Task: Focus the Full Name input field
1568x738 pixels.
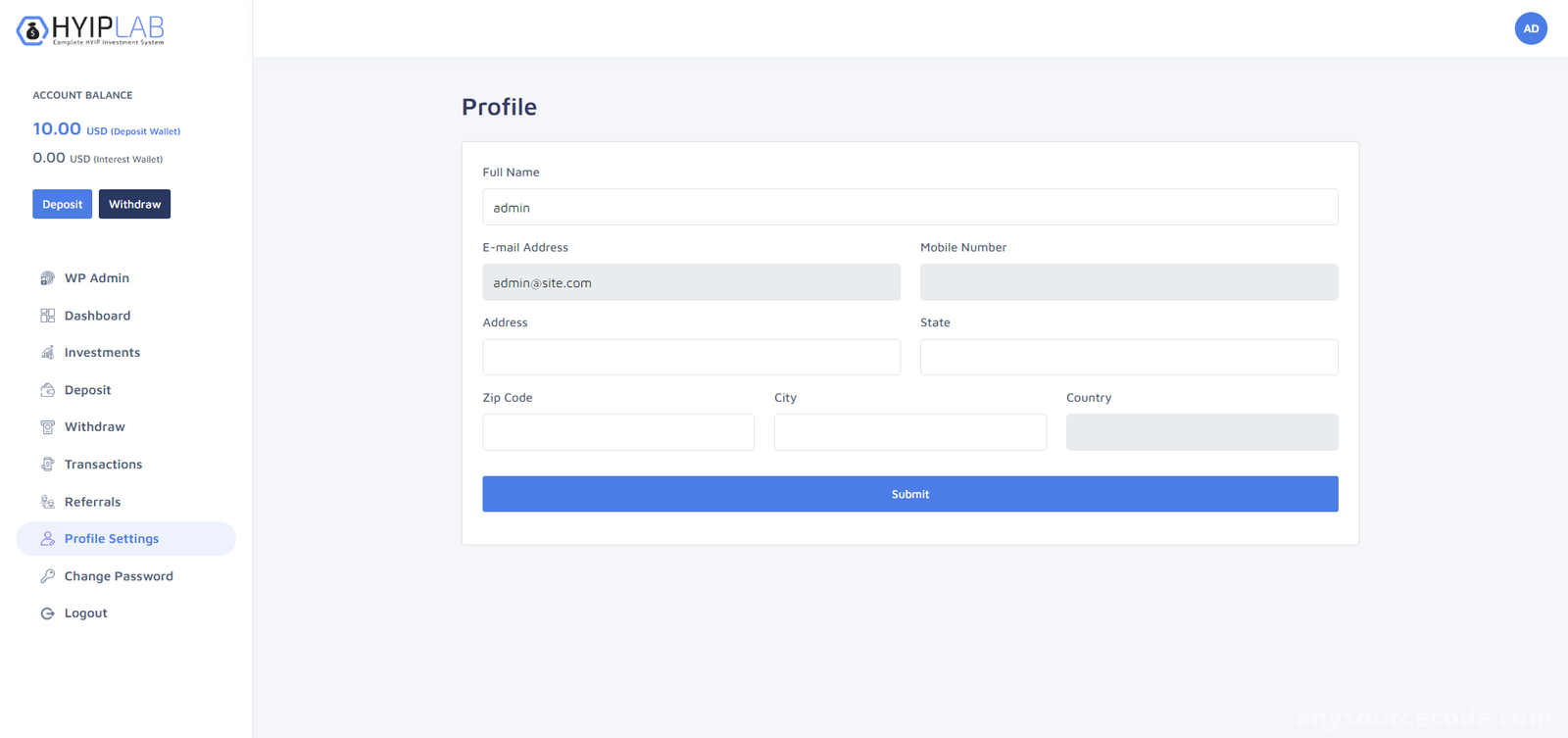Action: pyautogui.click(x=909, y=207)
